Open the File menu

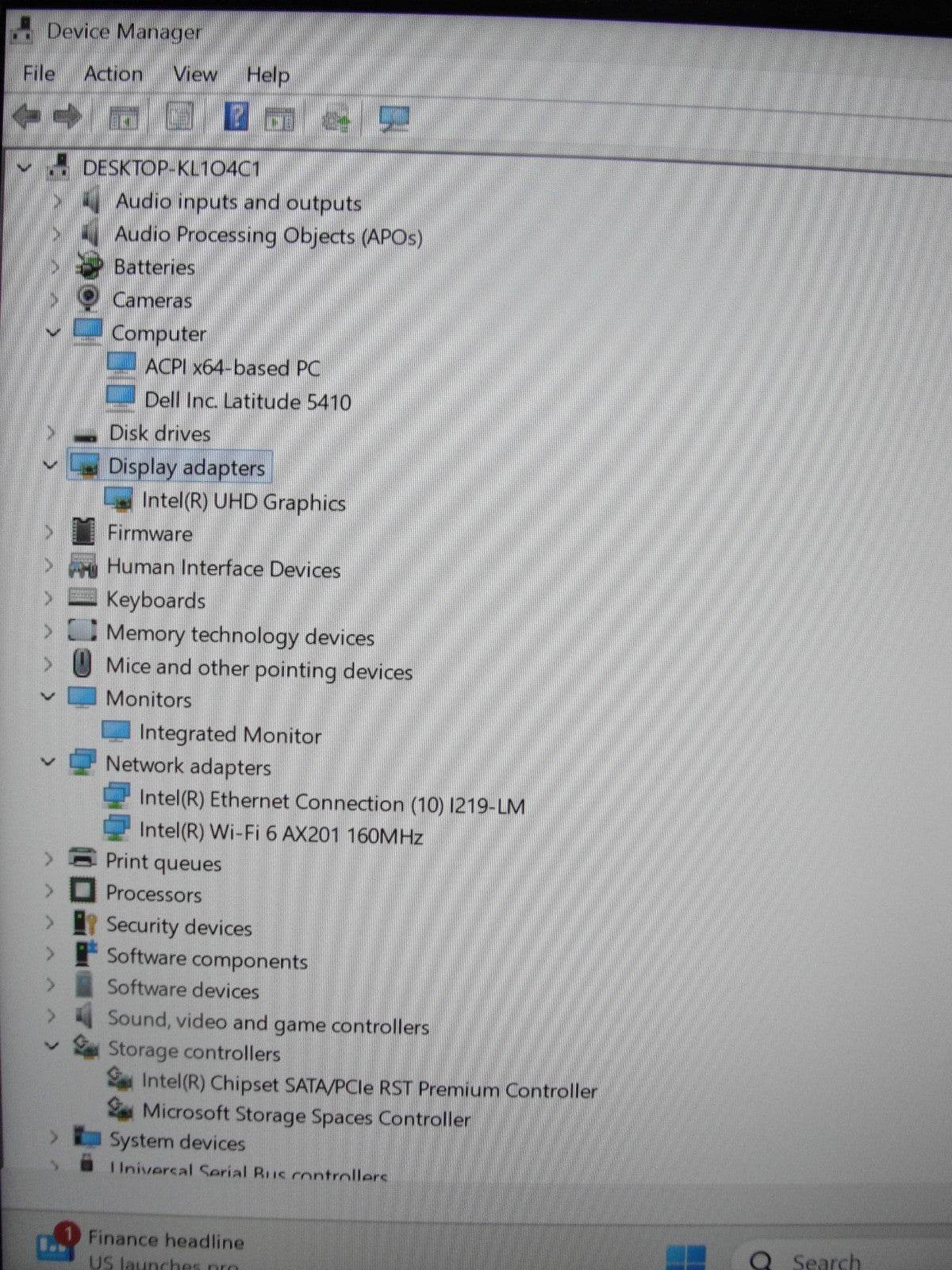point(39,74)
